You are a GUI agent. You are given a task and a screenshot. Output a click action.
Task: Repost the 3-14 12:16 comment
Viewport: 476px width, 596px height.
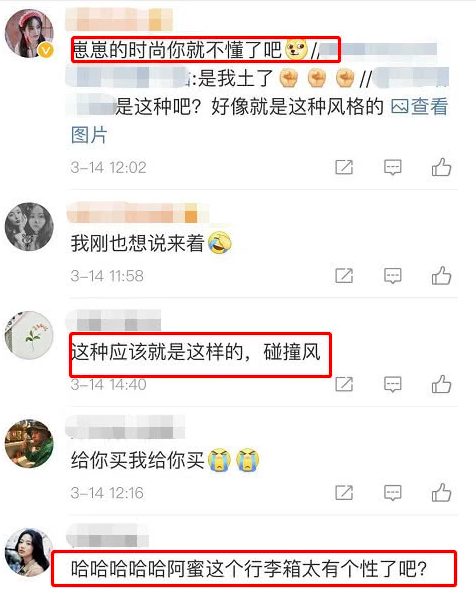[344, 493]
